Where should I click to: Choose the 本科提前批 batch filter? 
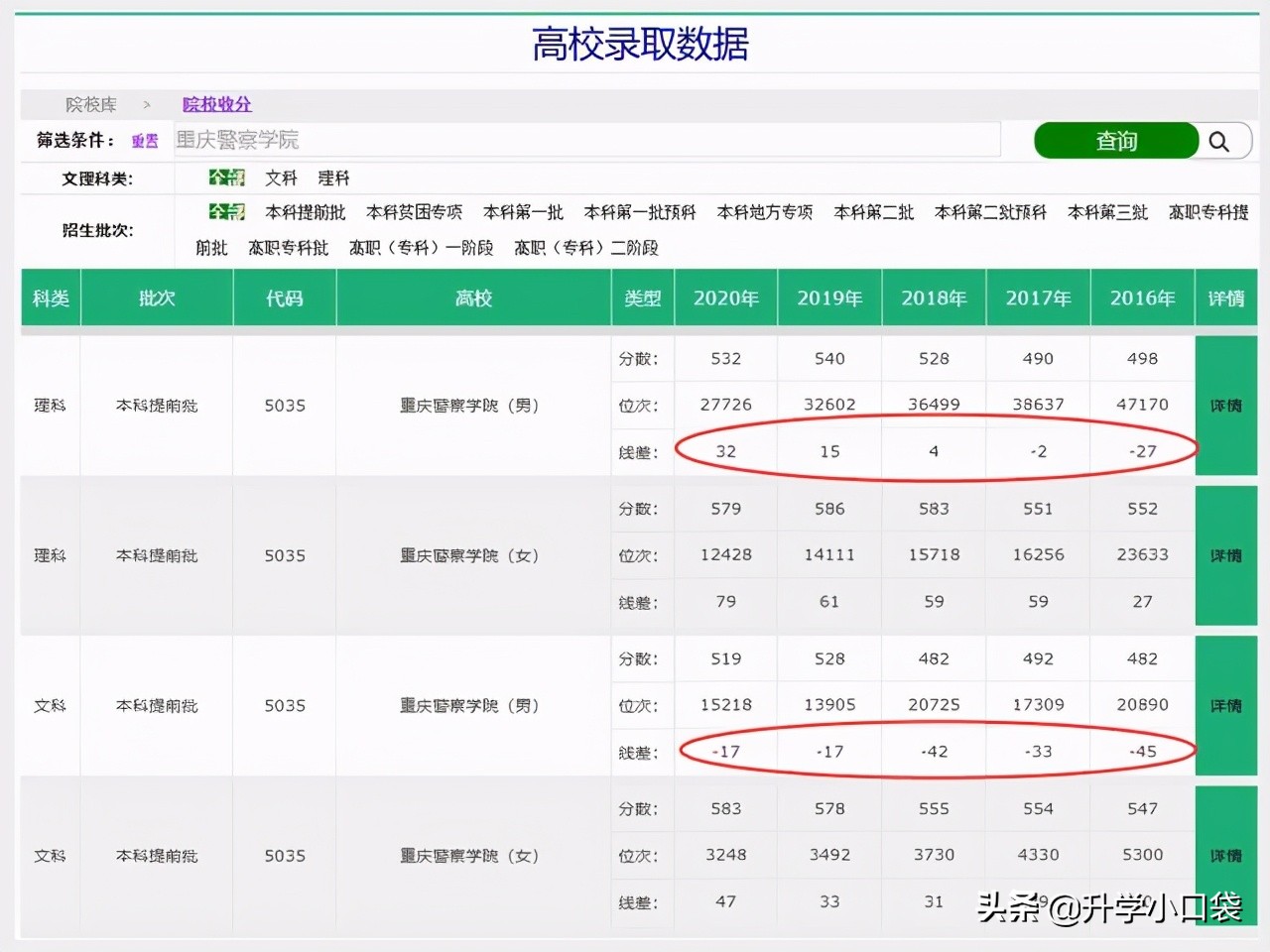[x=306, y=212]
